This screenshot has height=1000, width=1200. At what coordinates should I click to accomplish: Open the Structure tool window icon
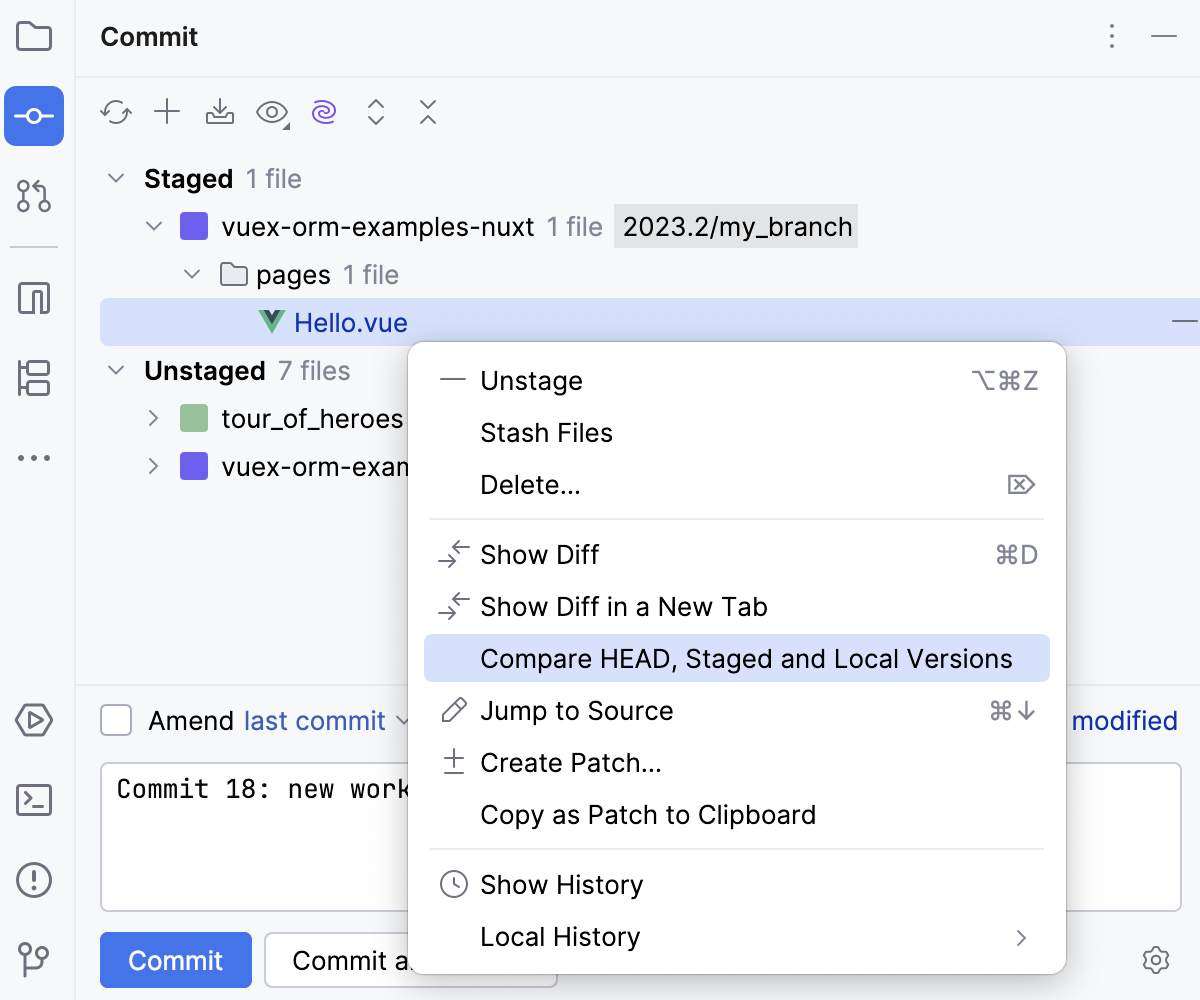34,379
